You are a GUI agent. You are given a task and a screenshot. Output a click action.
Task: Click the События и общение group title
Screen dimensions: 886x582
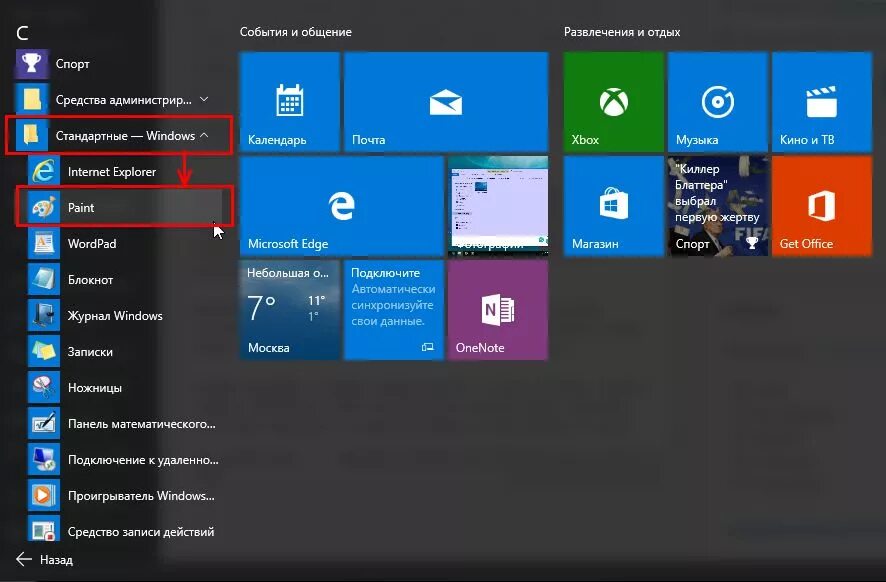point(296,32)
